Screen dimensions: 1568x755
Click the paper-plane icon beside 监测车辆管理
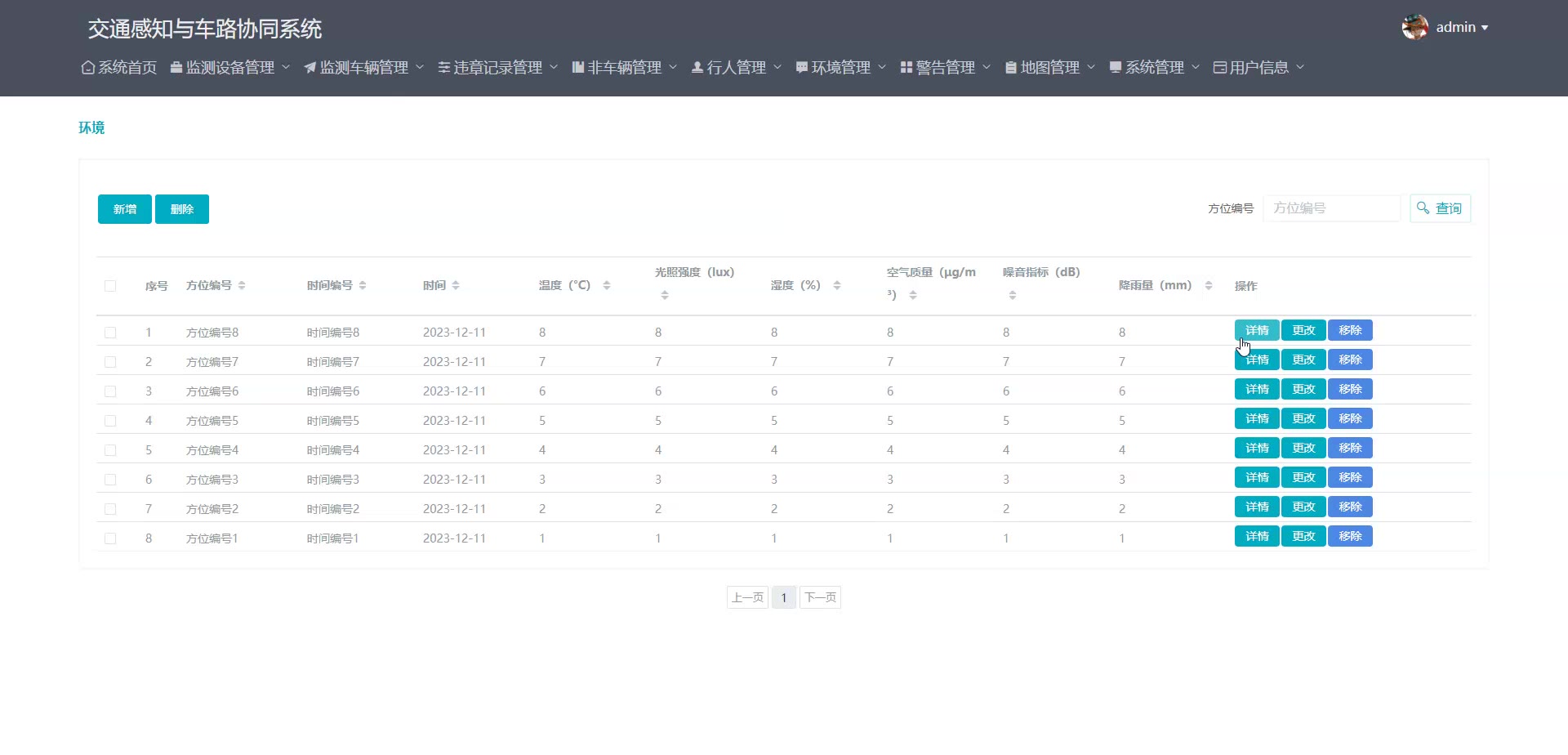click(x=310, y=68)
